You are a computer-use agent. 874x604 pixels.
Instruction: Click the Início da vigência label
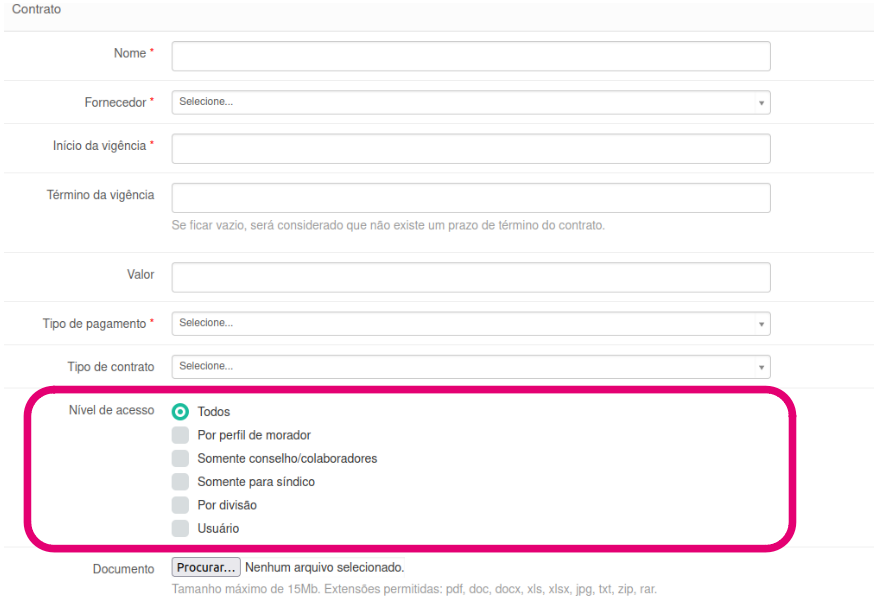pos(99,146)
